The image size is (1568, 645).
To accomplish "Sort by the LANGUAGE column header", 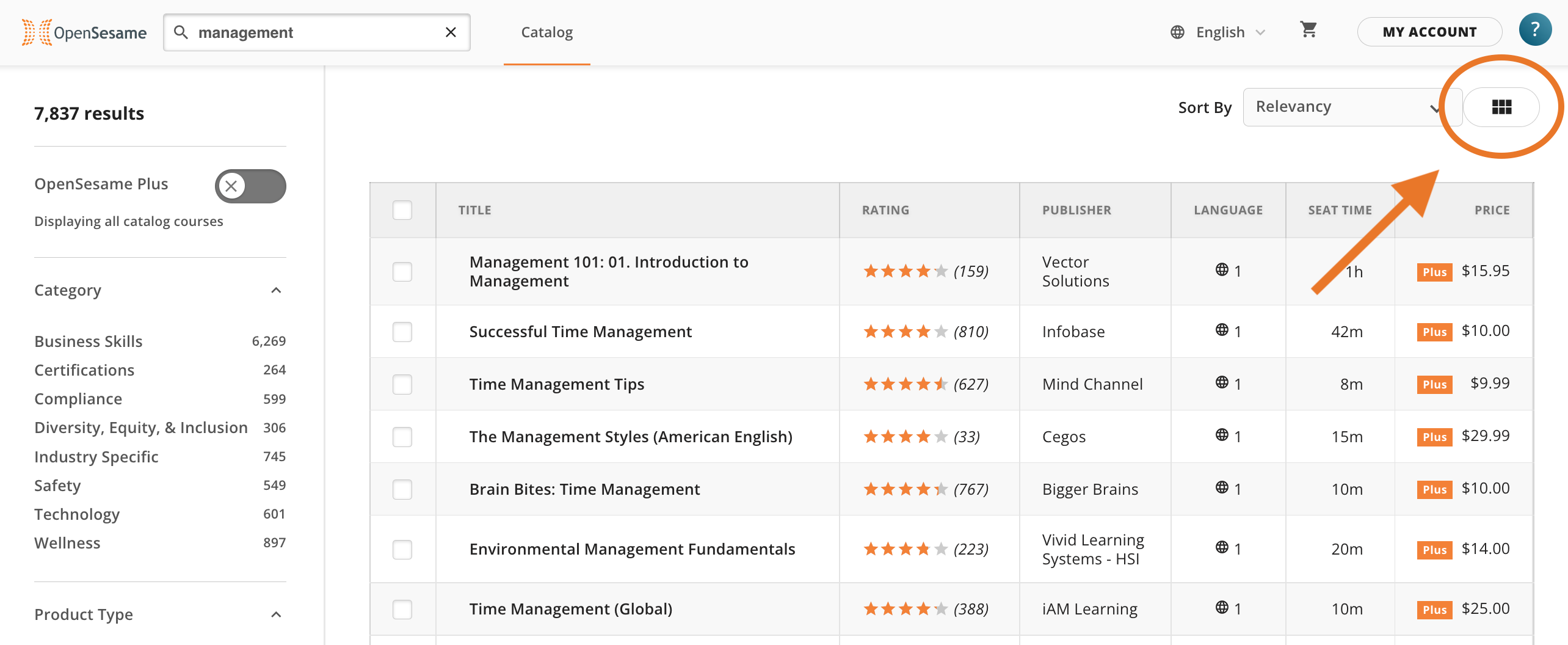I will [1228, 210].
